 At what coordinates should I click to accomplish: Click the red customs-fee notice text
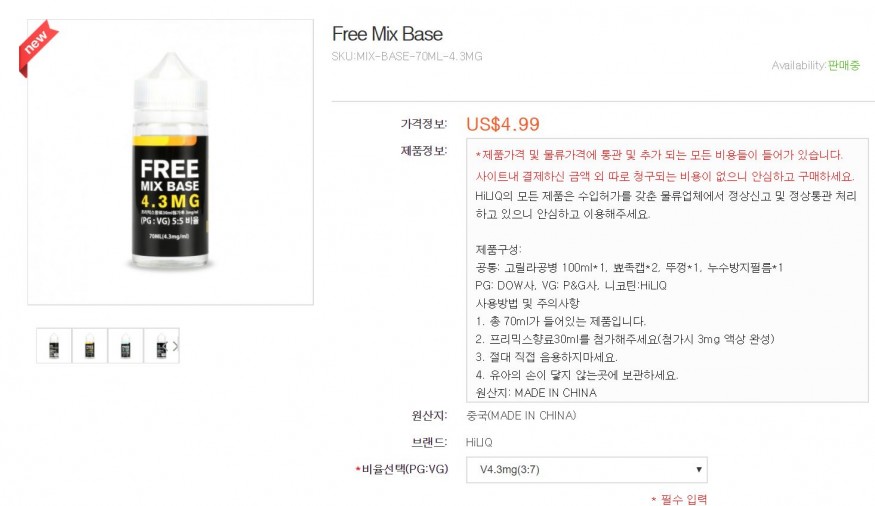coord(665,166)
